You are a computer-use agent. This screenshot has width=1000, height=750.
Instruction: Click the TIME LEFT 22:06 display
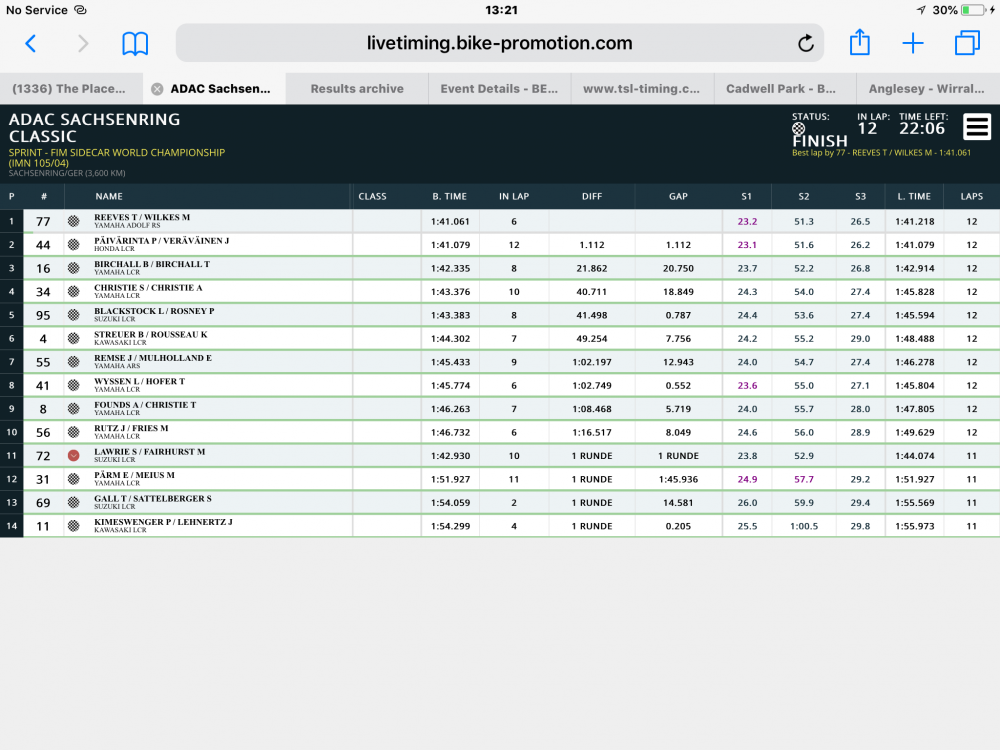(x=923, y=124)
